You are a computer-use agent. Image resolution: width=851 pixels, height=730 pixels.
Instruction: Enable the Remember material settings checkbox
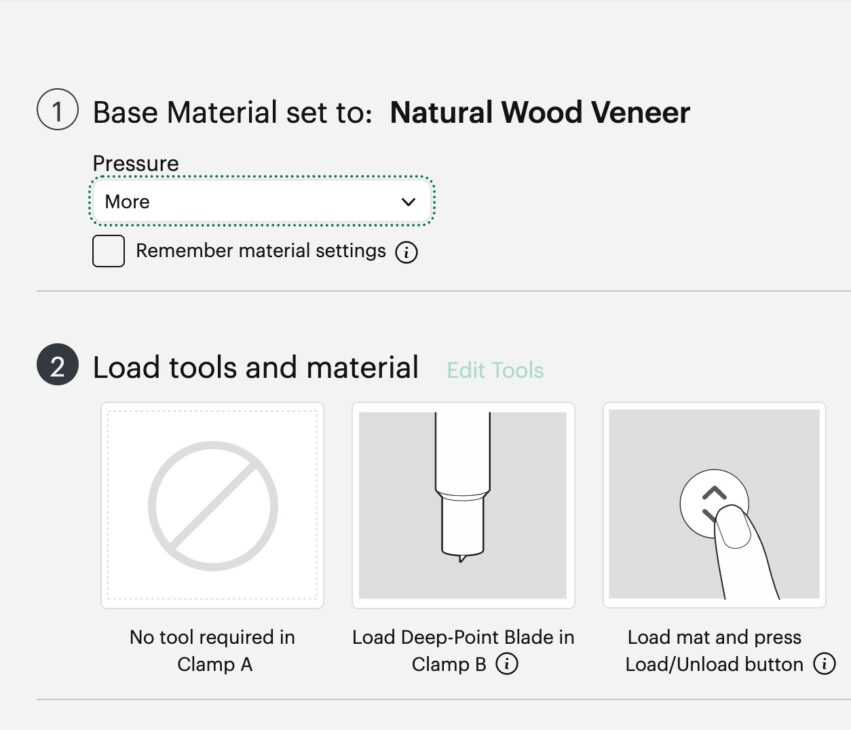(x=108, y=252)
